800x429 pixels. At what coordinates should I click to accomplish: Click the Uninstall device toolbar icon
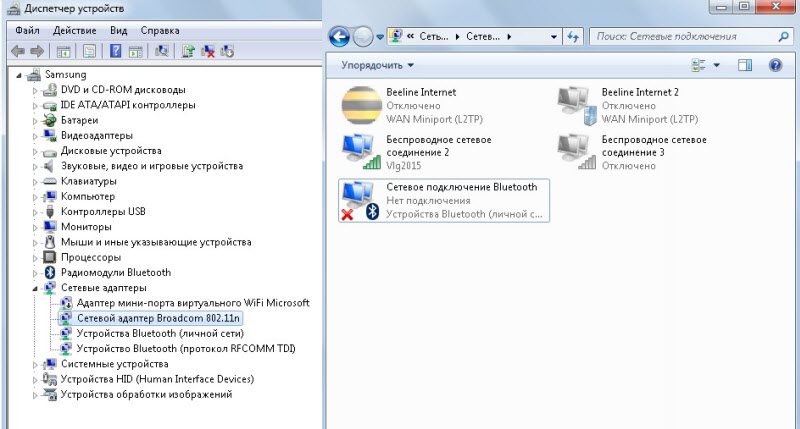[208, 51]
